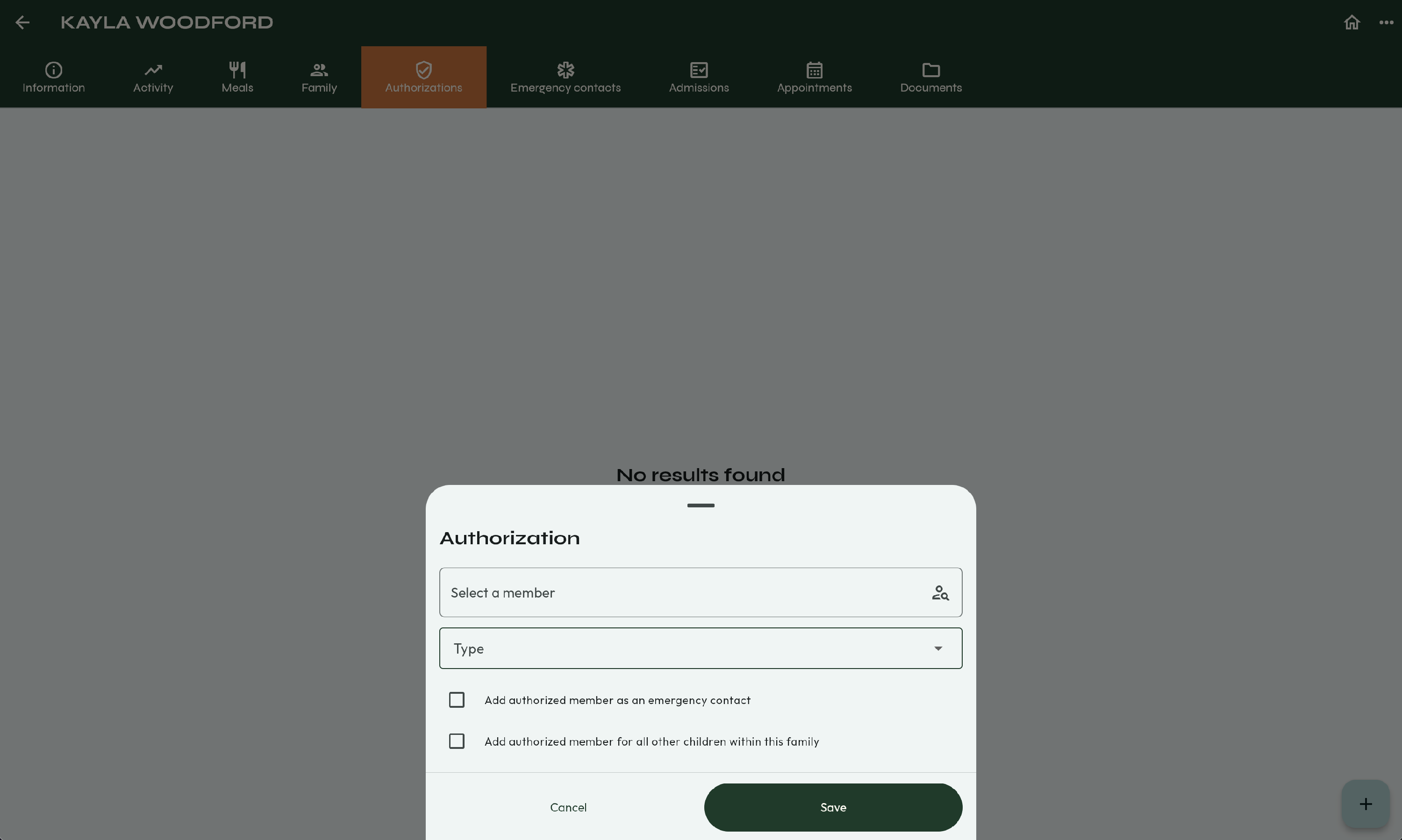Check add member as emergency contact
The height and width of the screenshot is (840, 1402).
pyautogui.click(x=457, y=700)
